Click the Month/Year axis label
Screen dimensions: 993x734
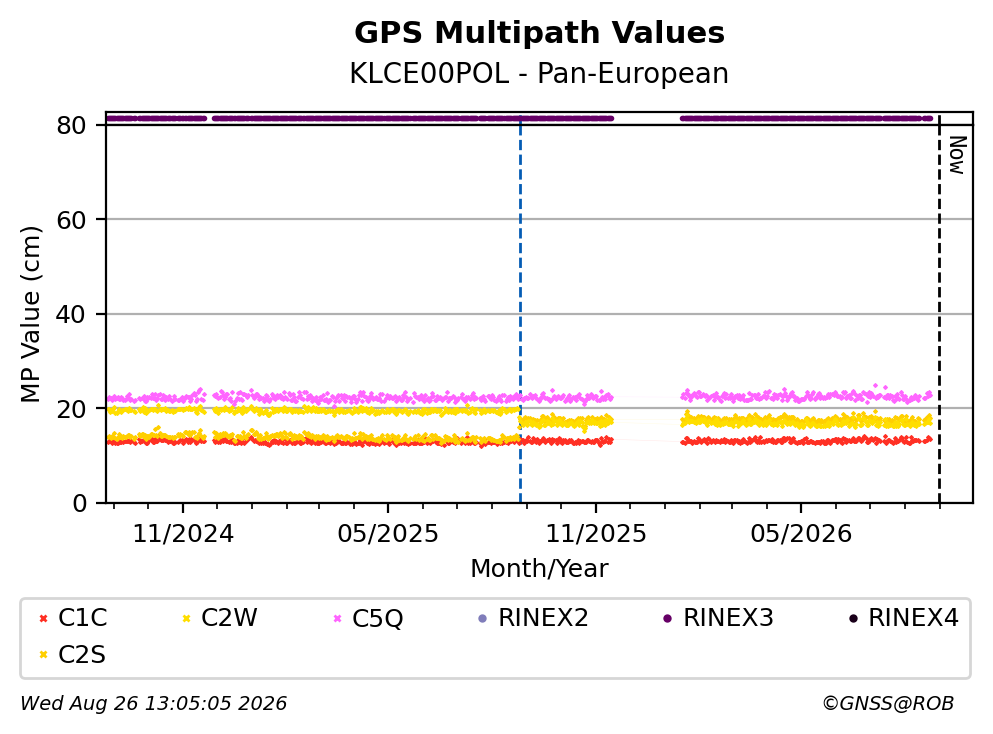click(539, 569)
